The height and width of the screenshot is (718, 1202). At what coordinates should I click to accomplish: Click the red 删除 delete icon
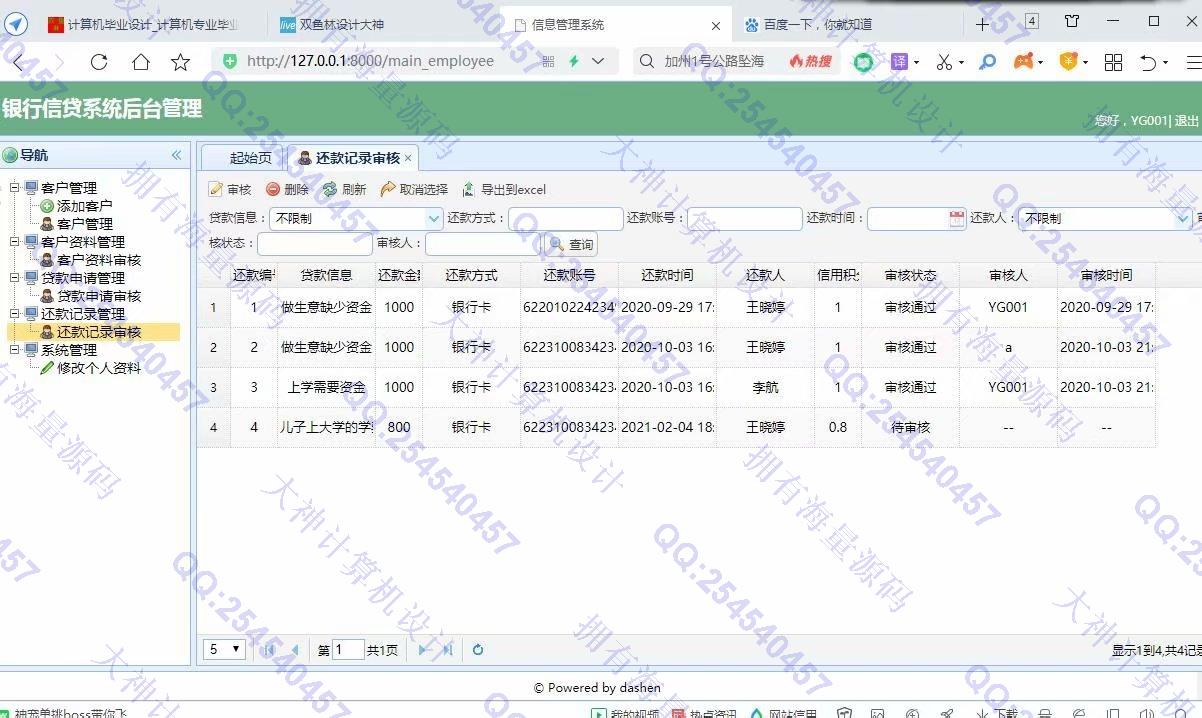coord(273,190)
